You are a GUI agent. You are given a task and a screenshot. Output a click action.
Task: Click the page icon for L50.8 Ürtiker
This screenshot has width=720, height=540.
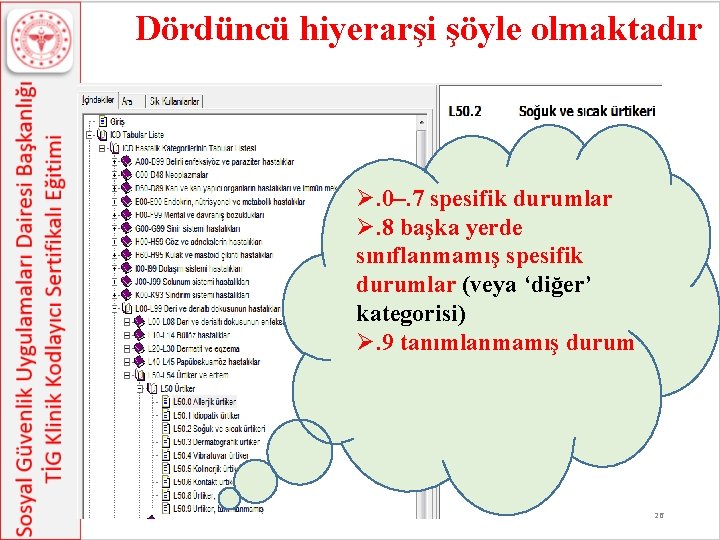point(166,495)
